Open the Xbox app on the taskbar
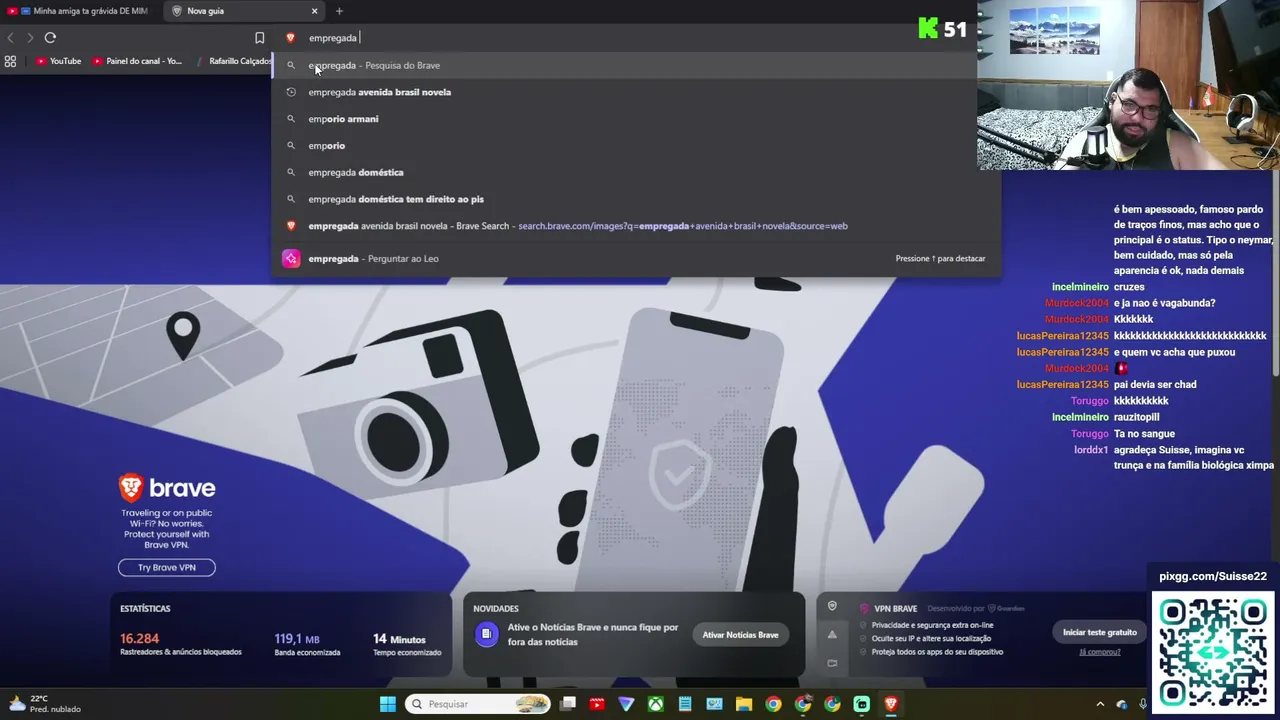 (x=655, y=704)
